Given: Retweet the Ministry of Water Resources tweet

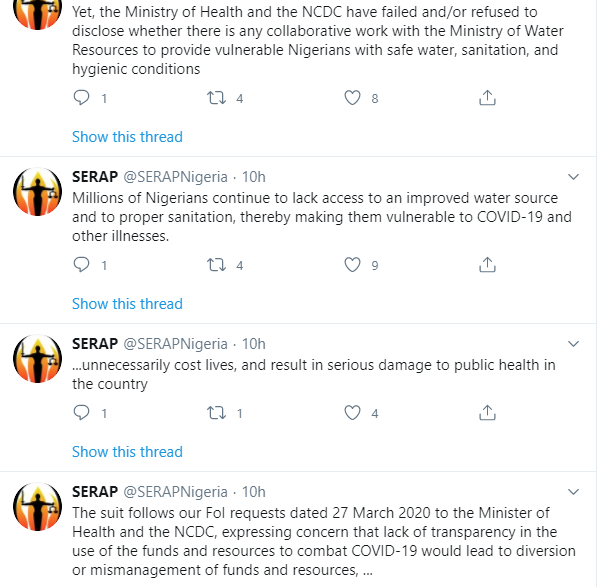Looking at the screenshot, I should pyautogui.click(x=216, y=98).
